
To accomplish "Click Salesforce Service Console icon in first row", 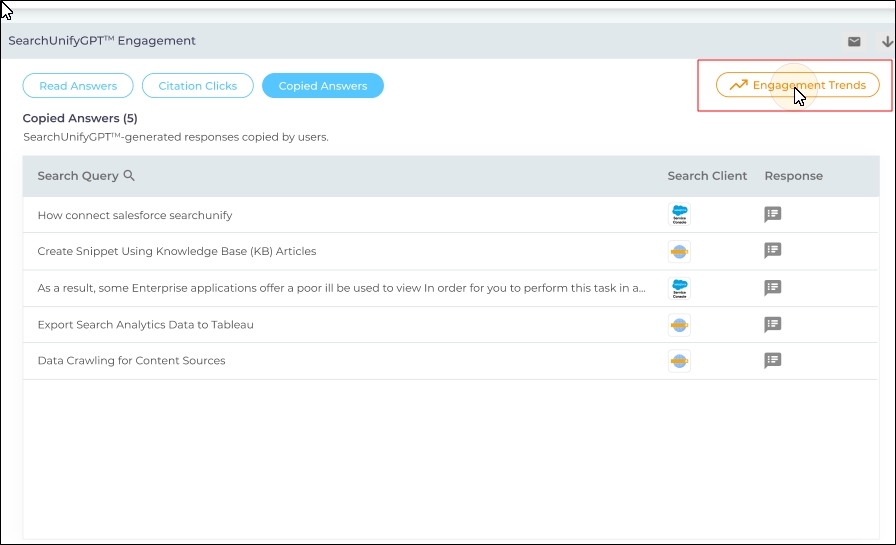I will click(x=679, y=215).
